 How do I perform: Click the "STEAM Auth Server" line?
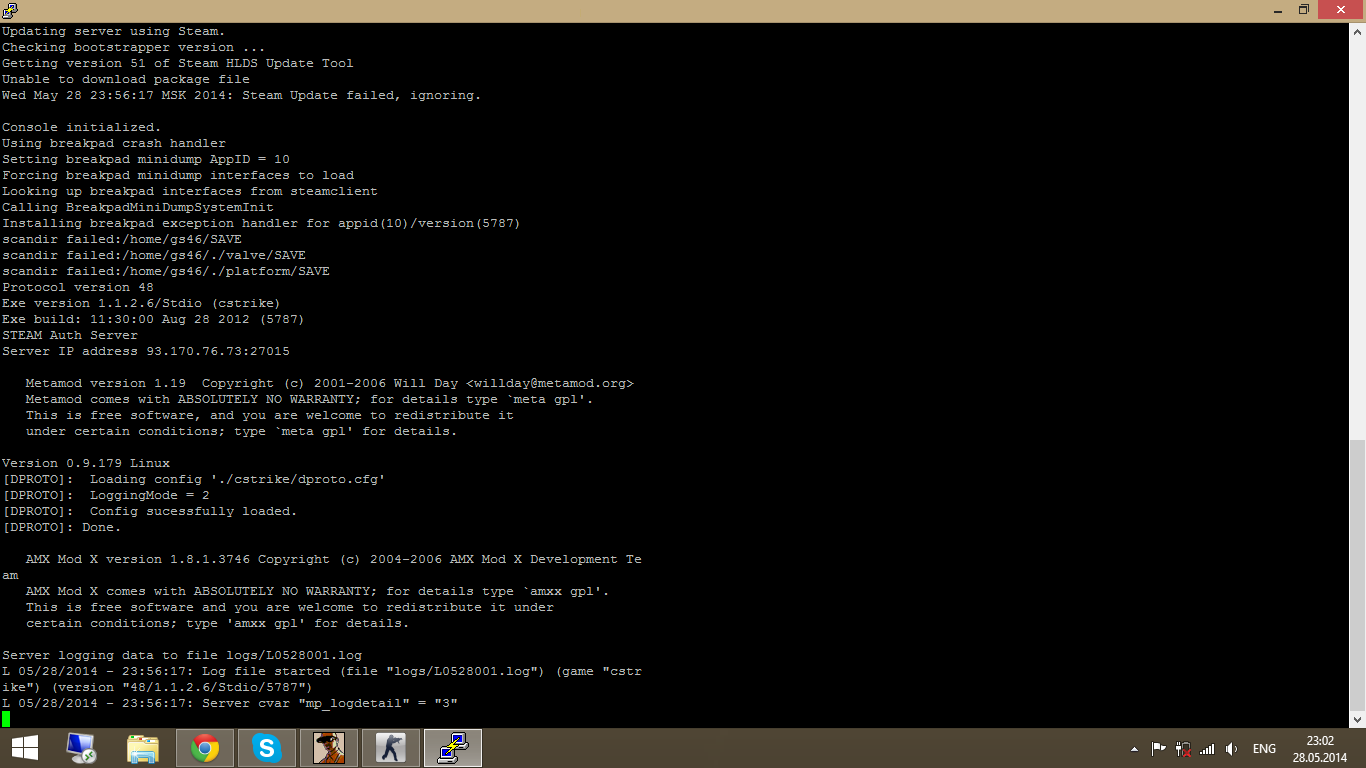(70, 335)
